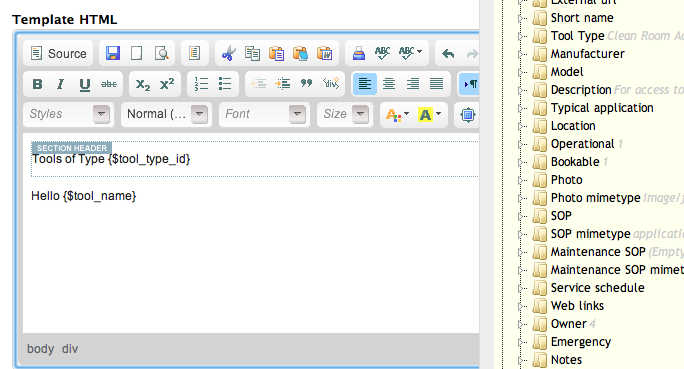684x369 pixels.
Task: Click the Undo arrow icon
Action: click(x=448, y=54)
